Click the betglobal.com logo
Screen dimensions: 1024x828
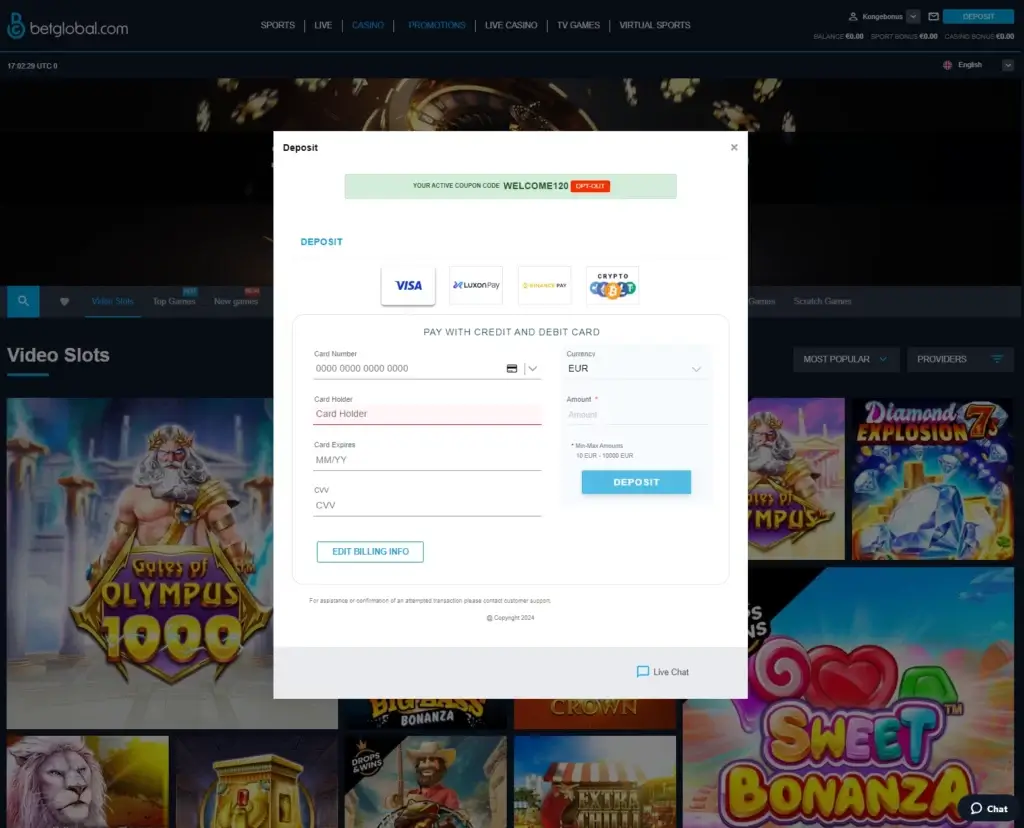[x=67, y=26]
